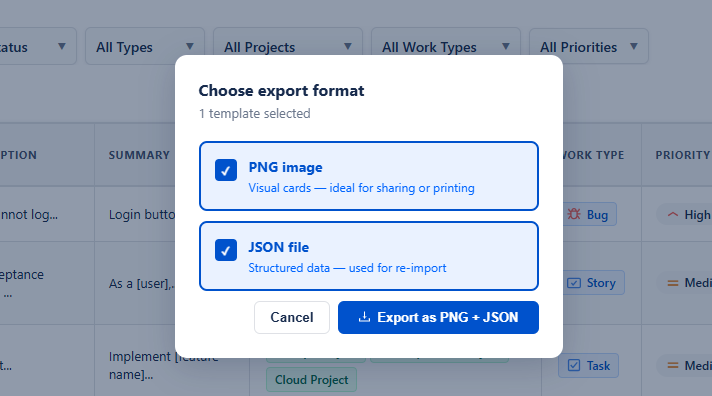Click 'Structured data — used for re-import' text

[347, 268]
